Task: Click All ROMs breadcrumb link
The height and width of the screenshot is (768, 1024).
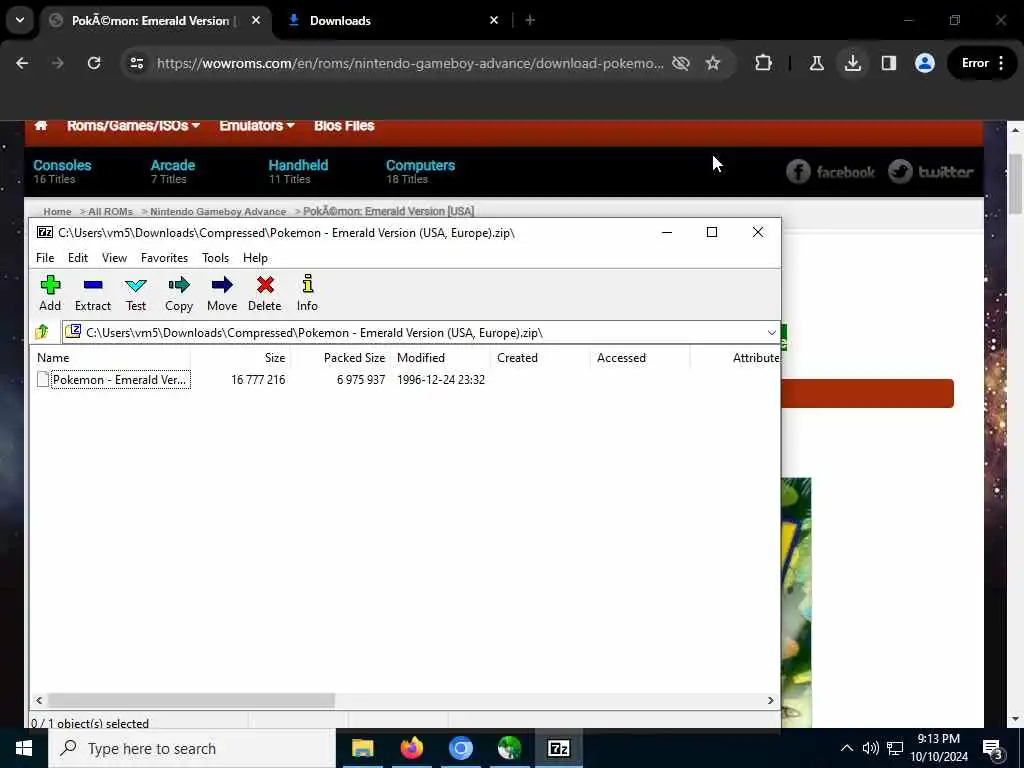Action: coord(110,212)
